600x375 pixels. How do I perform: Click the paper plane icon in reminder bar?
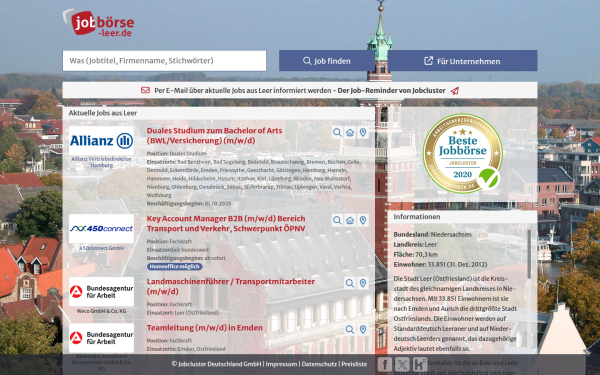tap(455, 91)
